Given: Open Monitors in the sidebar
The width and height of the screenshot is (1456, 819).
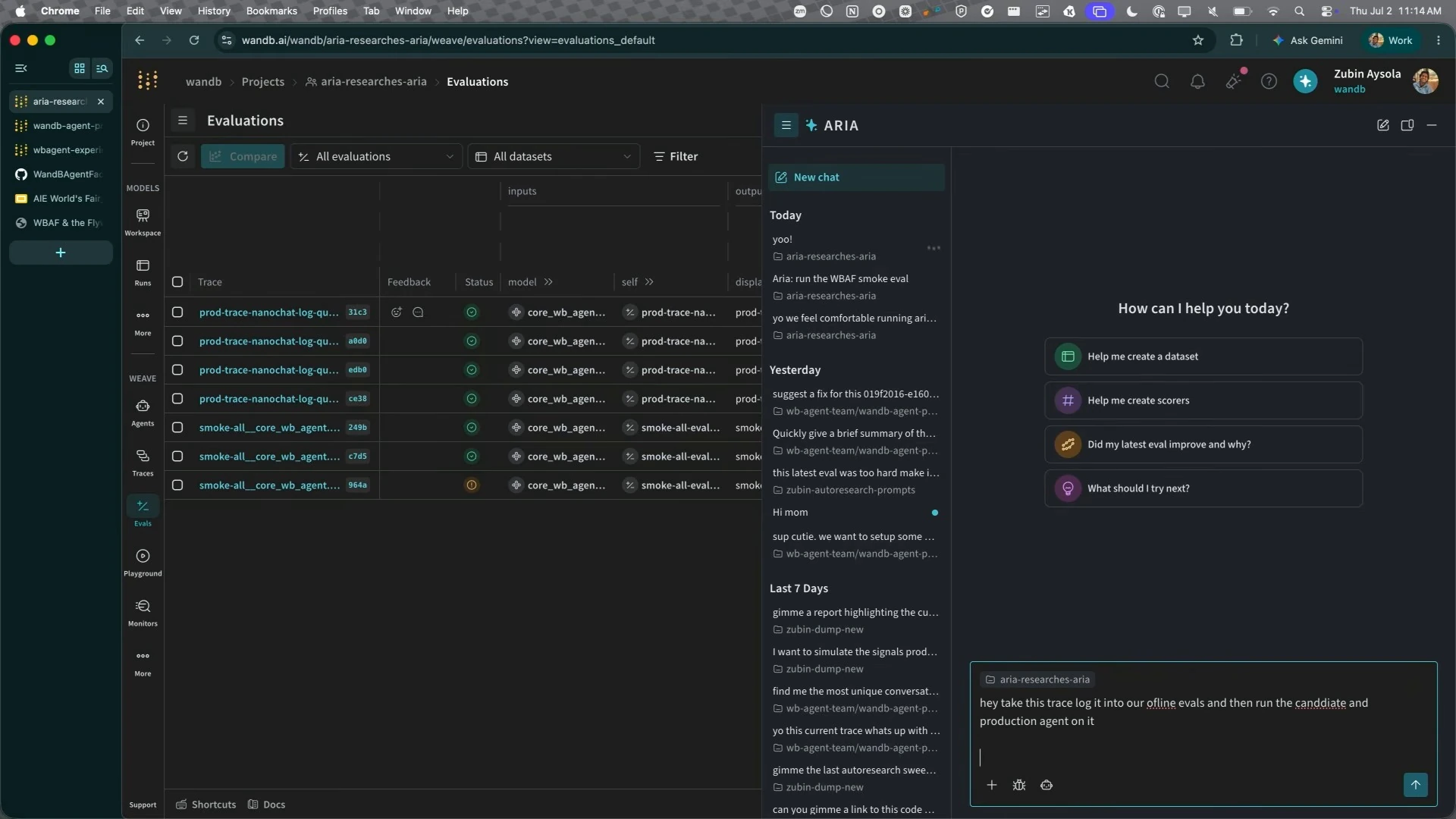Looking at the screenshot, I should (143, 613).
